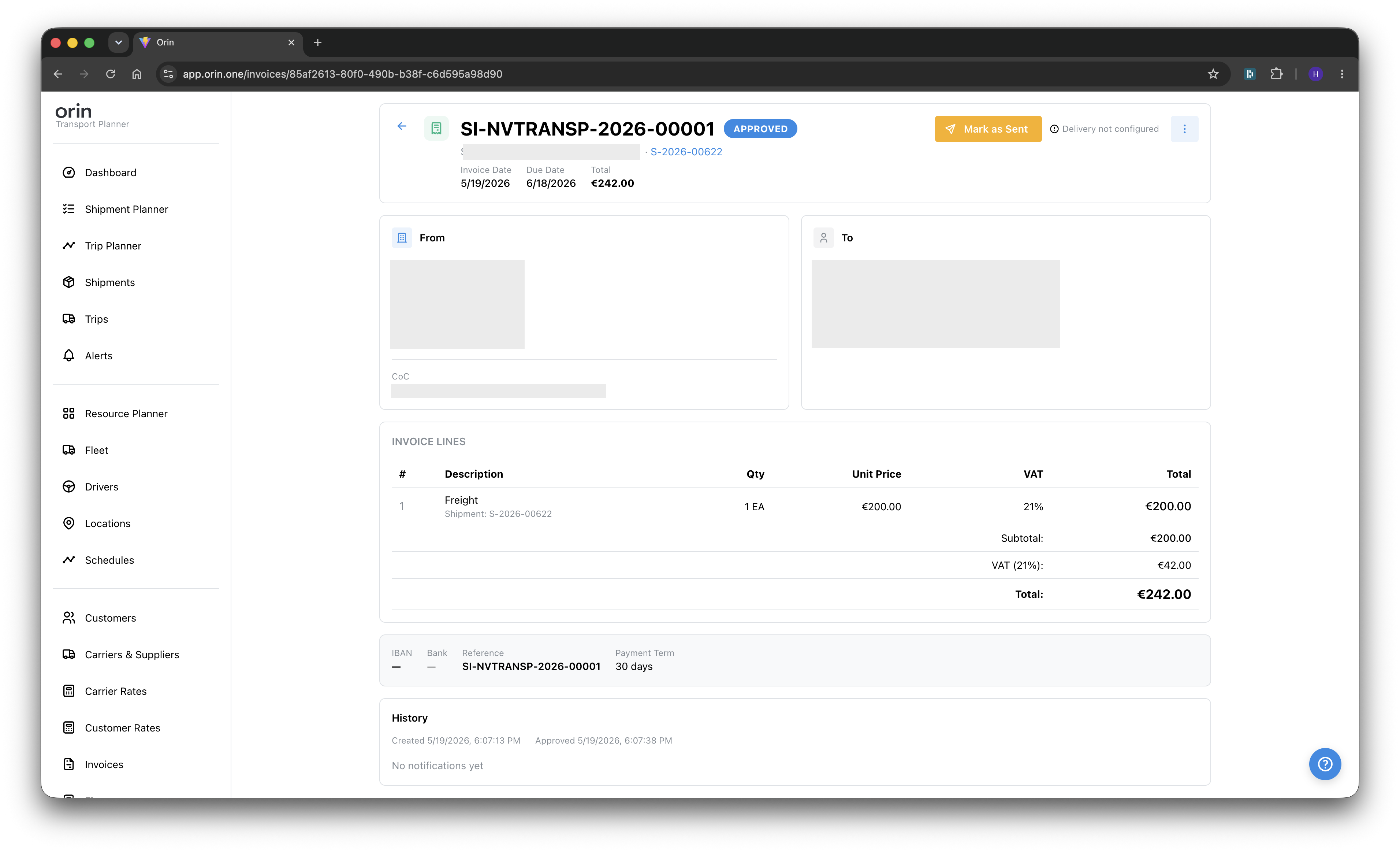Go back with the blue arrow beside invoice
Image resolution: width=1400 pixels, height=852 pixels.
(402, 126)
